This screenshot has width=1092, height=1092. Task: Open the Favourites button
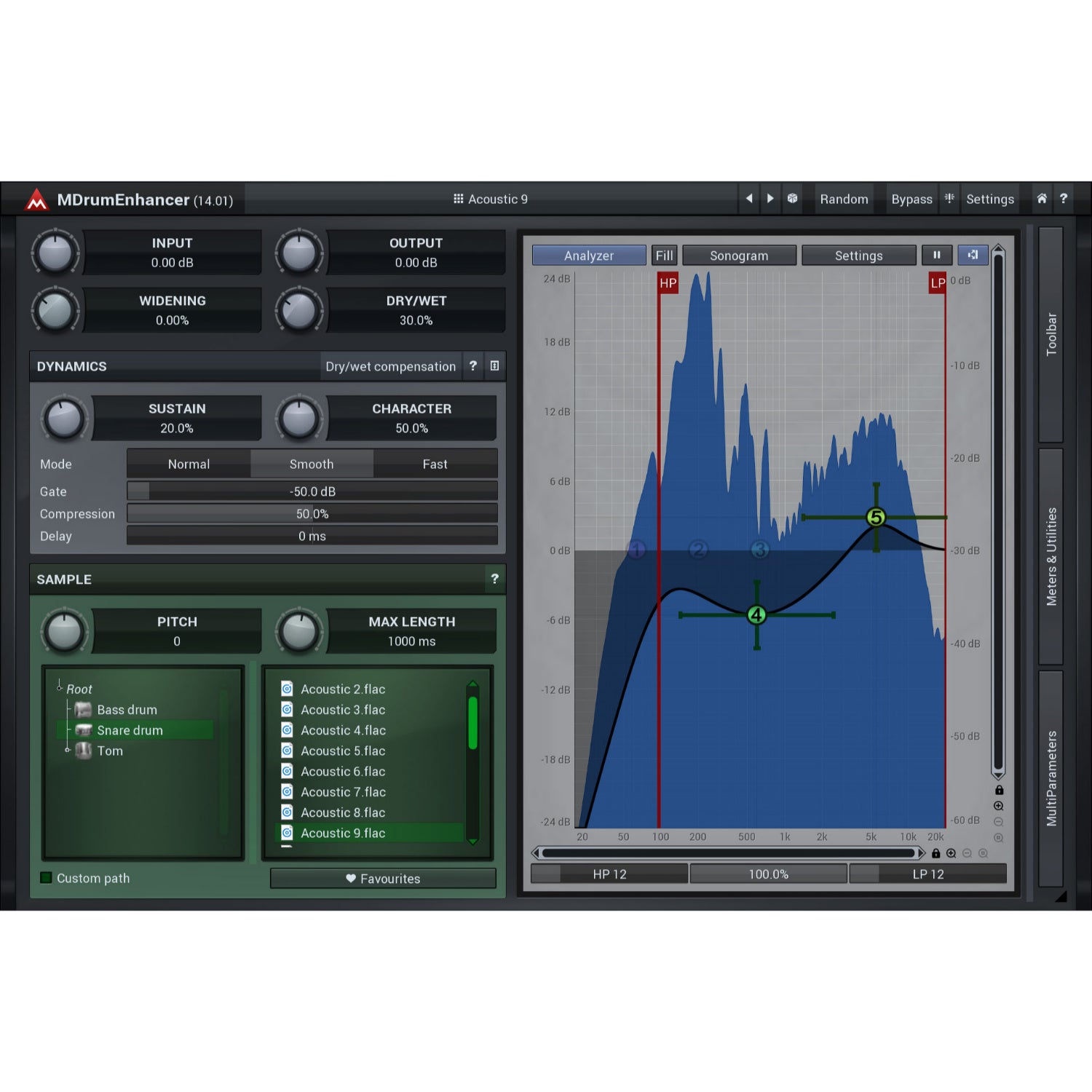tap(383, 878)
